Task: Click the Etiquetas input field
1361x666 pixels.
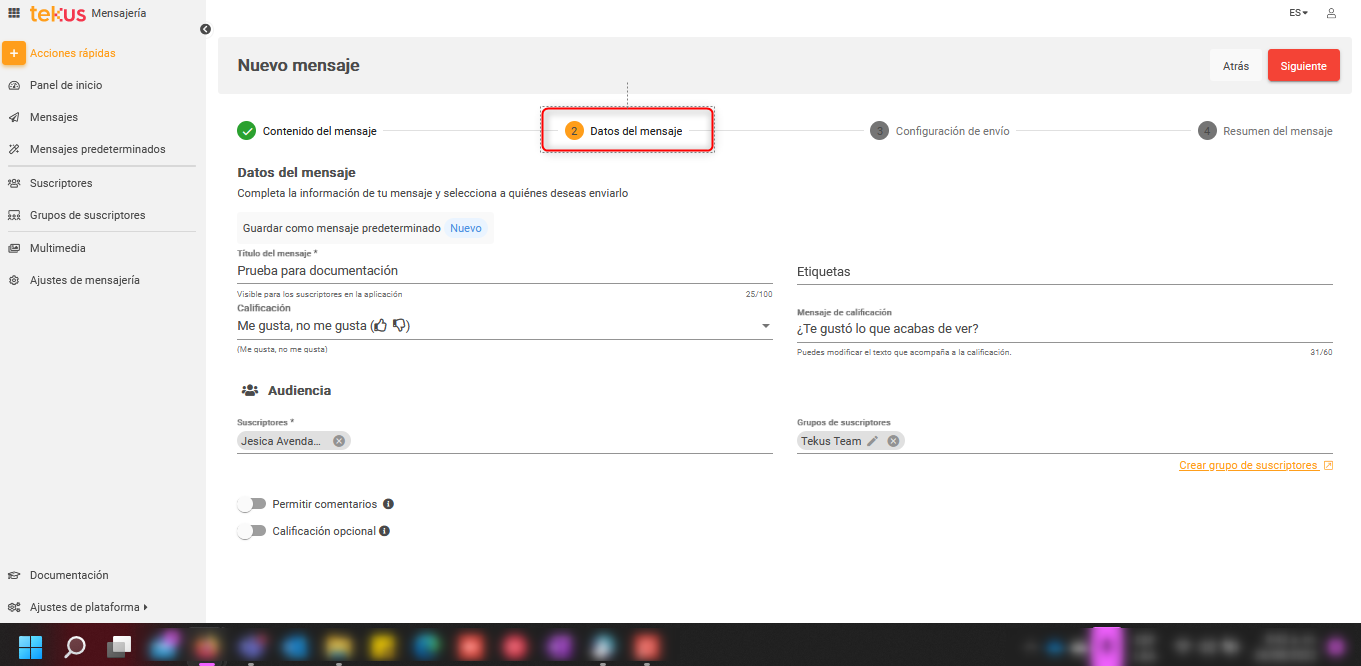Action: [1064, 272]
